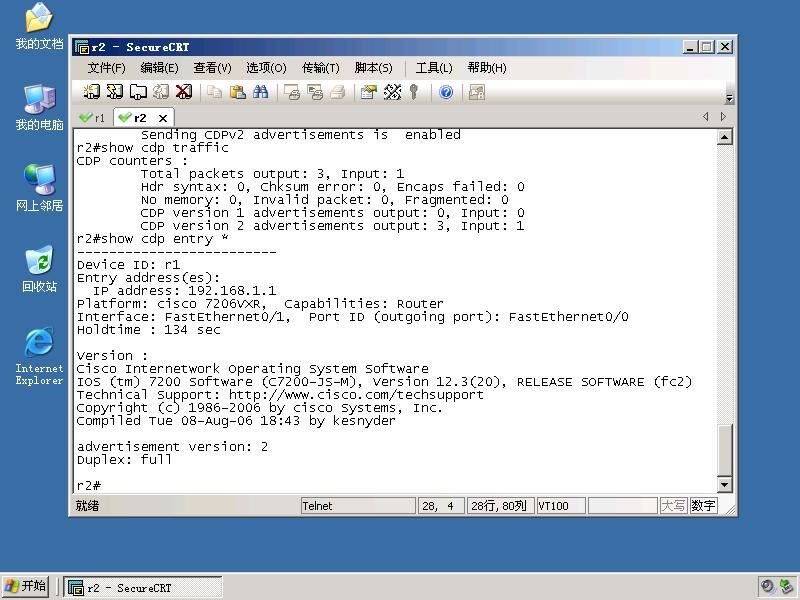Click the 大写 Caps Lock indicator
800x600 pixels.
point(673,506)
